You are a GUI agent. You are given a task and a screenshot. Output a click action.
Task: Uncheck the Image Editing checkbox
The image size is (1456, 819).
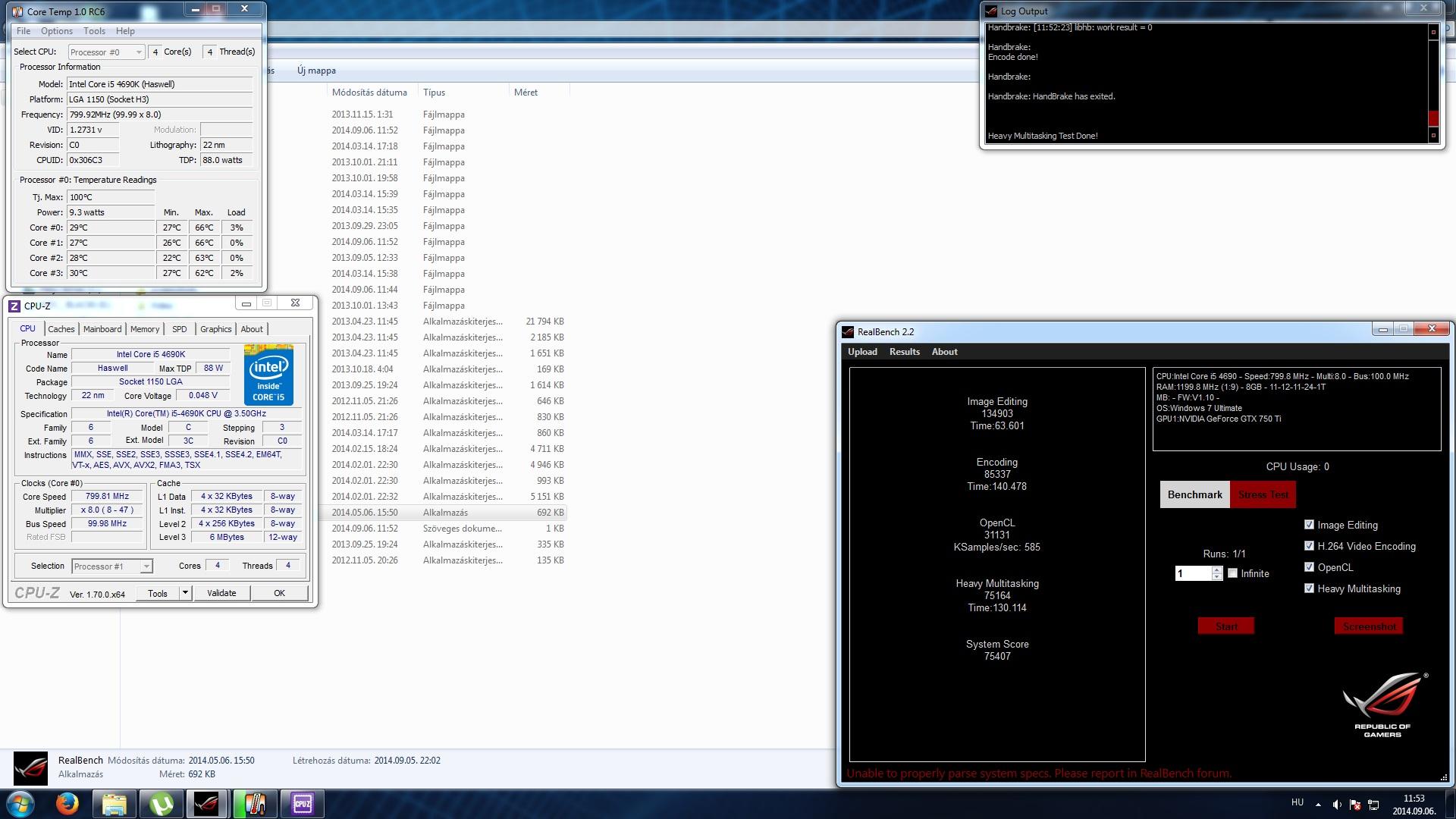click(1309, 525)
